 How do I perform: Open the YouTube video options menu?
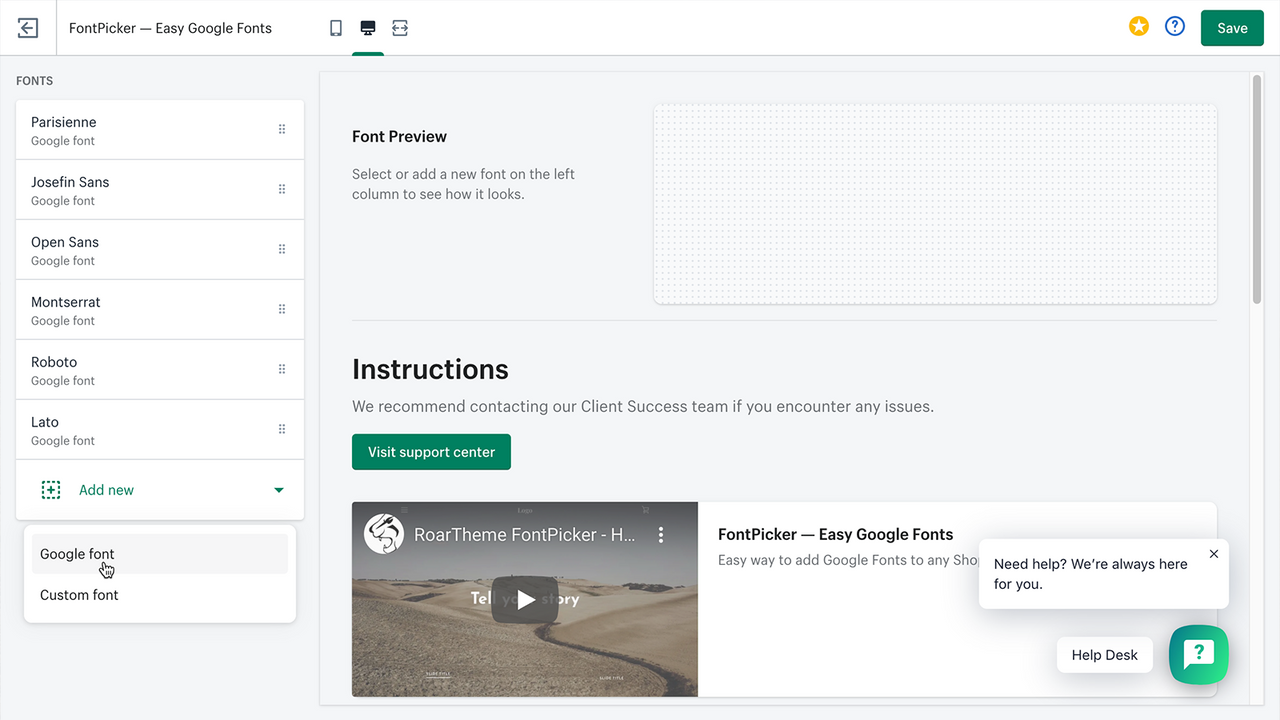coord(661,535)
